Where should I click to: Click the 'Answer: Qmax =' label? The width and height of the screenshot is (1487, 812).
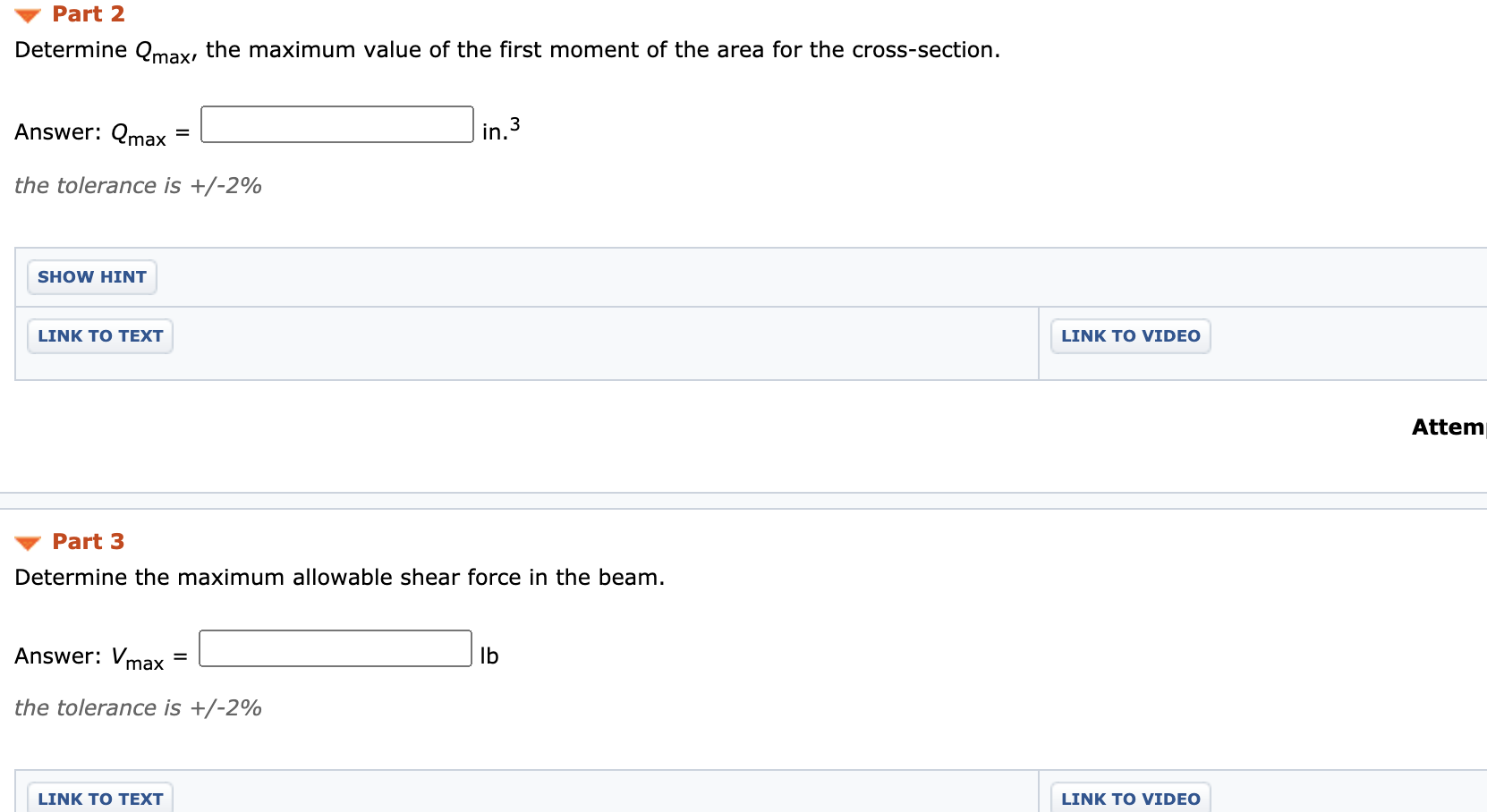click(x=102, y=133)
